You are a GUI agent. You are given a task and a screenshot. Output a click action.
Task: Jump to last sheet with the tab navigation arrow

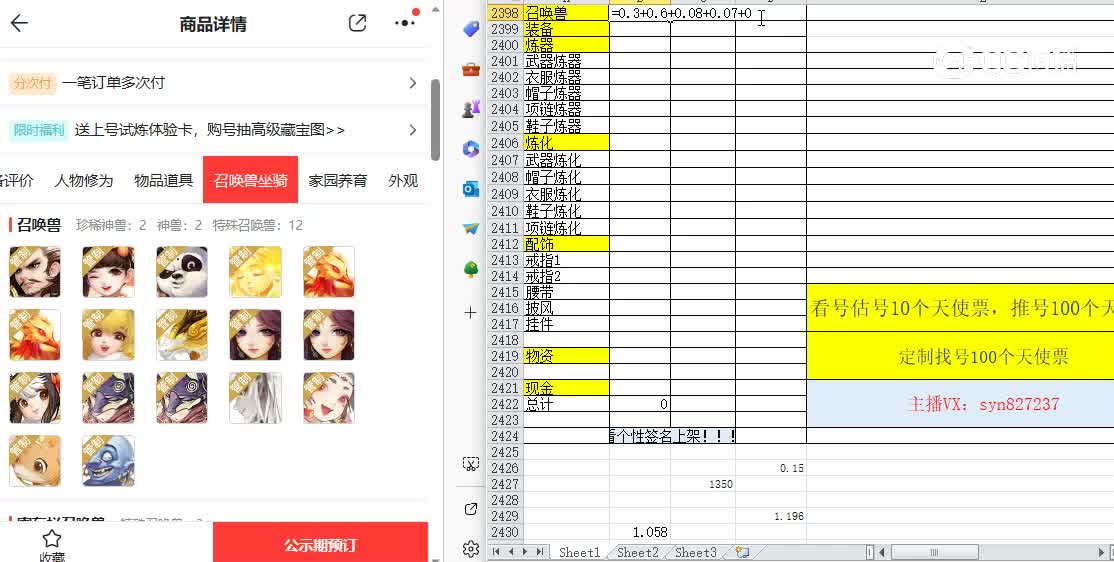pos(540,552)
